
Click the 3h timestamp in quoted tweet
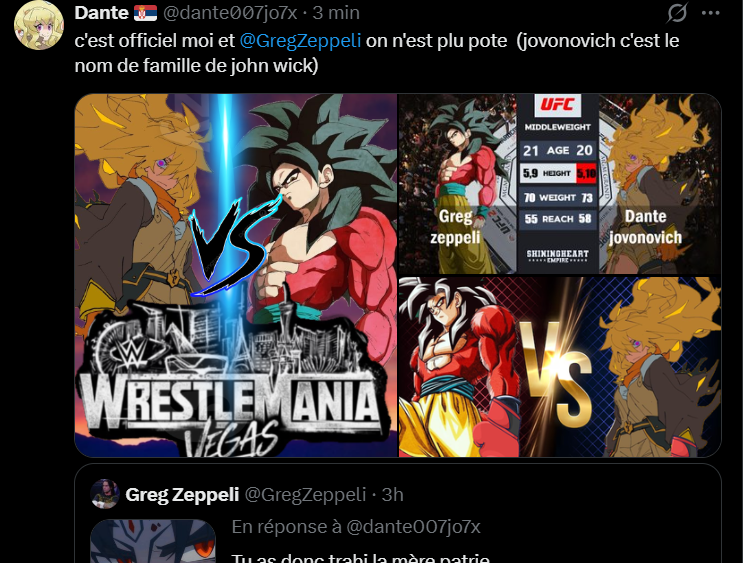pos(392,494)
